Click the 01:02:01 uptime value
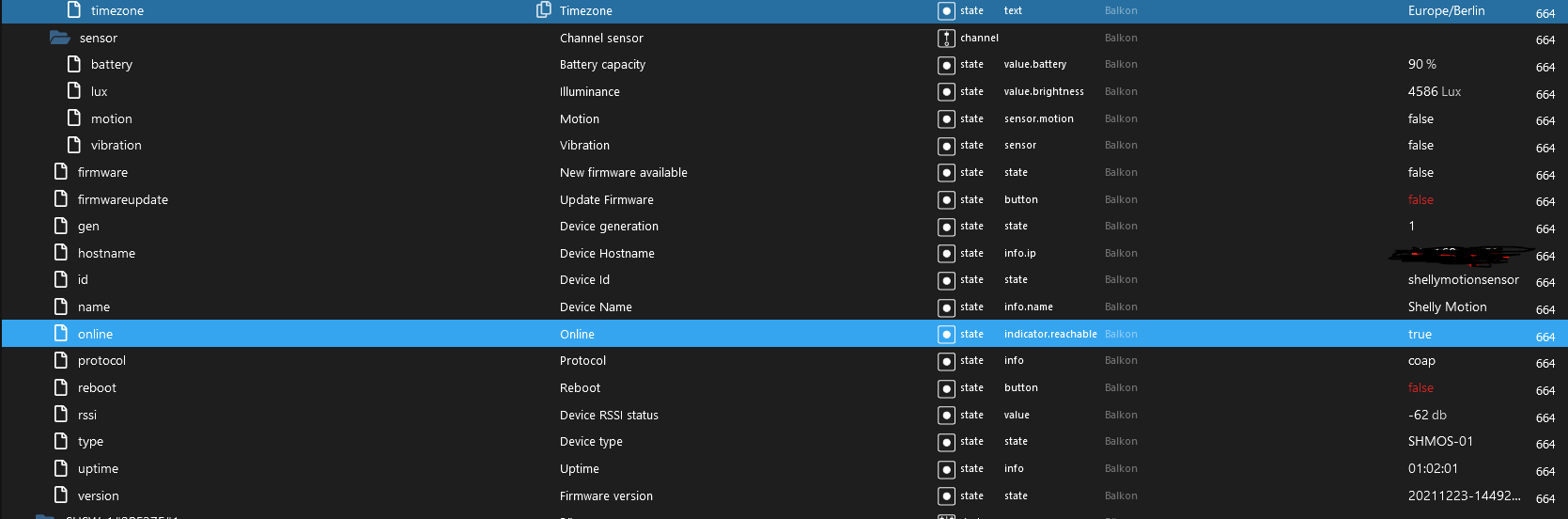Screen dimensions: 1568x519 1433,468
